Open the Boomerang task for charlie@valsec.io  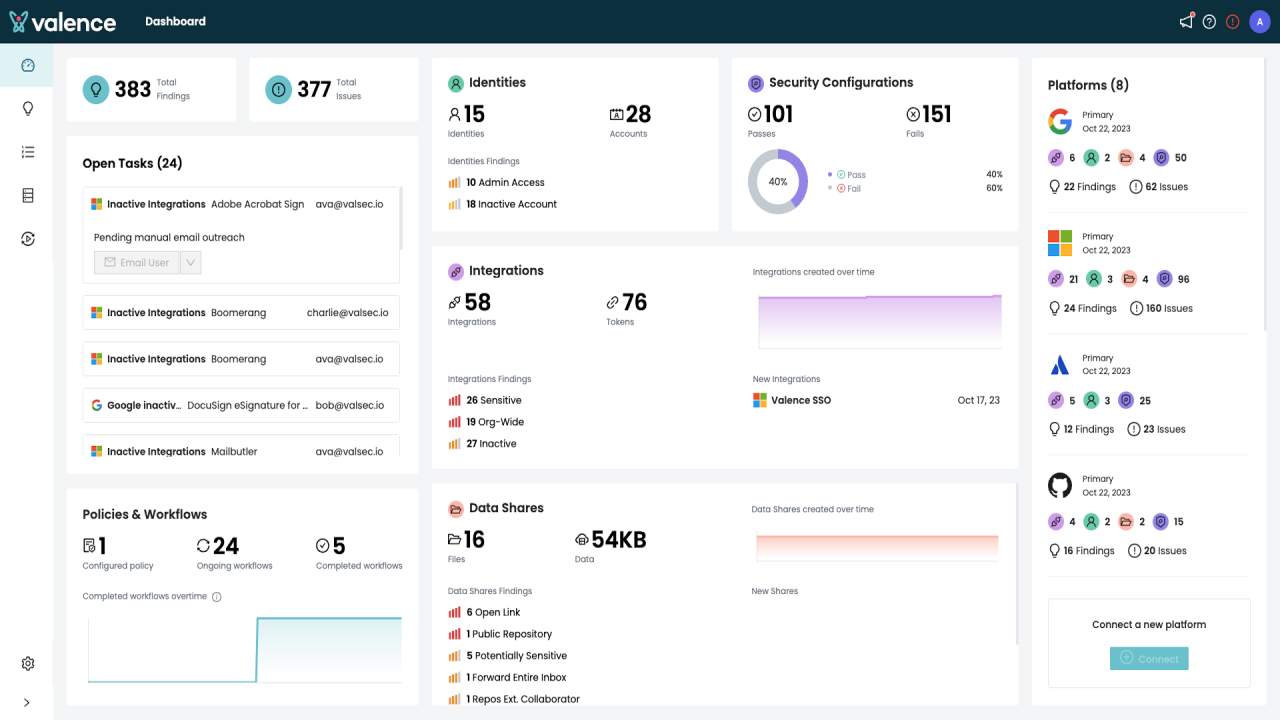241,313
